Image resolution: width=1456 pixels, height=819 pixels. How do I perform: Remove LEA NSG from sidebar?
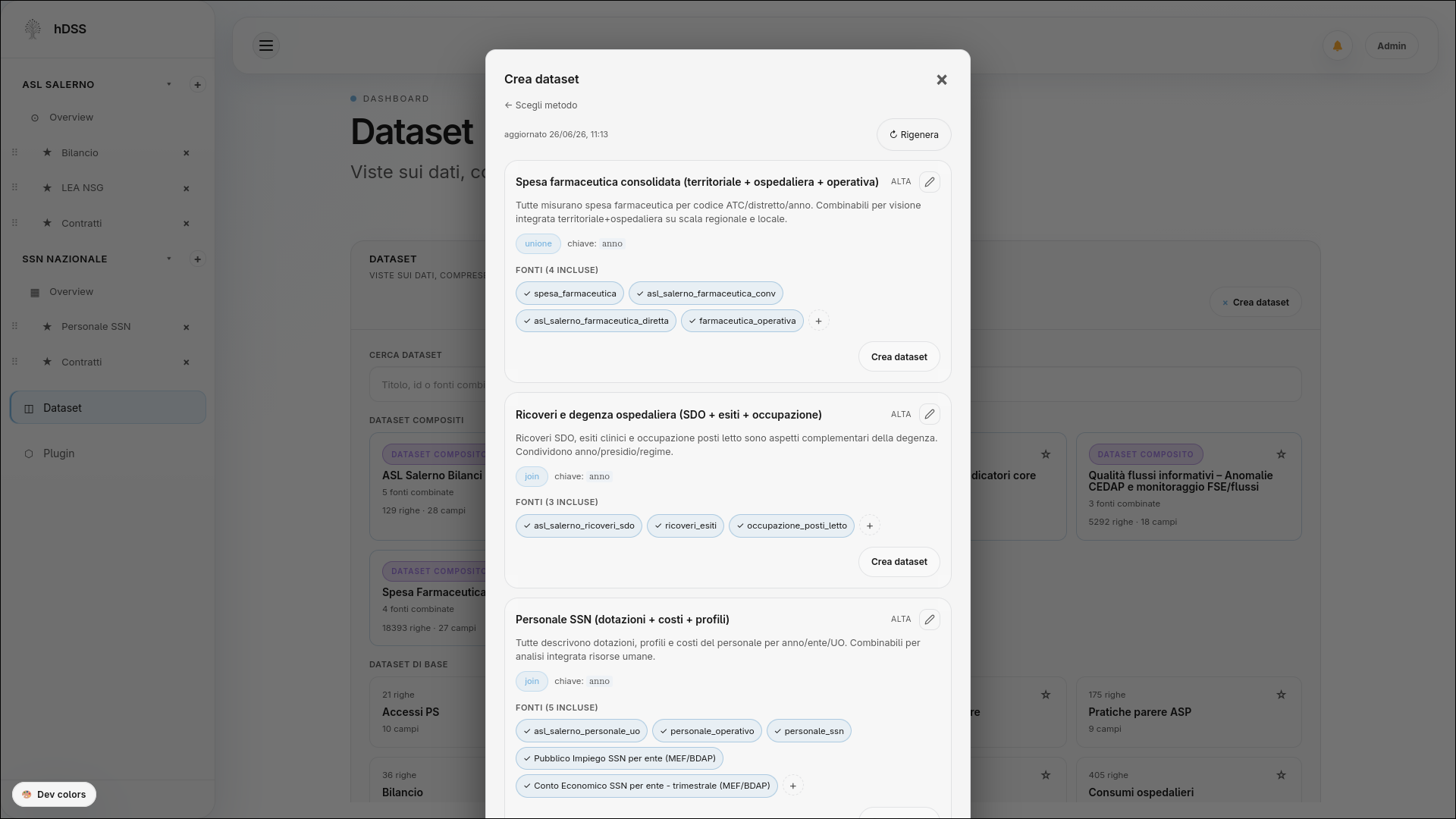(187, 189)
